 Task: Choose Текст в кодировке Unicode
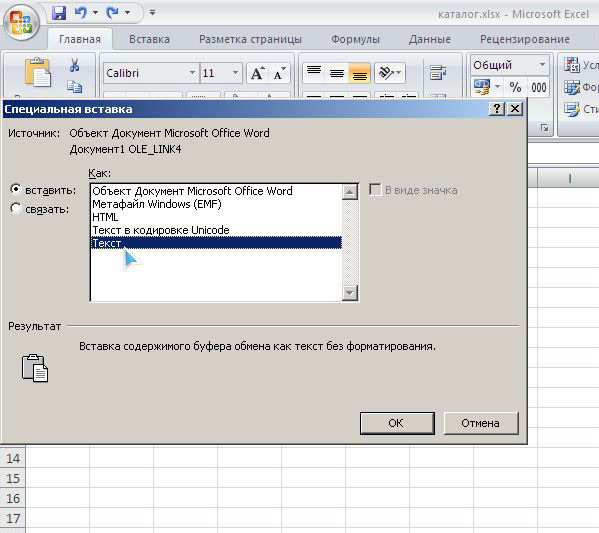(216, 230)
